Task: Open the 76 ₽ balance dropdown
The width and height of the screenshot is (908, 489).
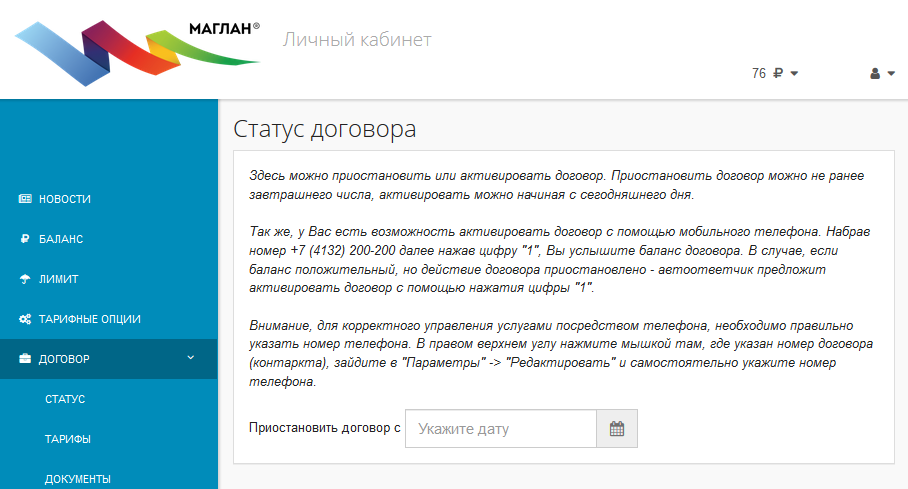Action: click(x=775, y=74)
